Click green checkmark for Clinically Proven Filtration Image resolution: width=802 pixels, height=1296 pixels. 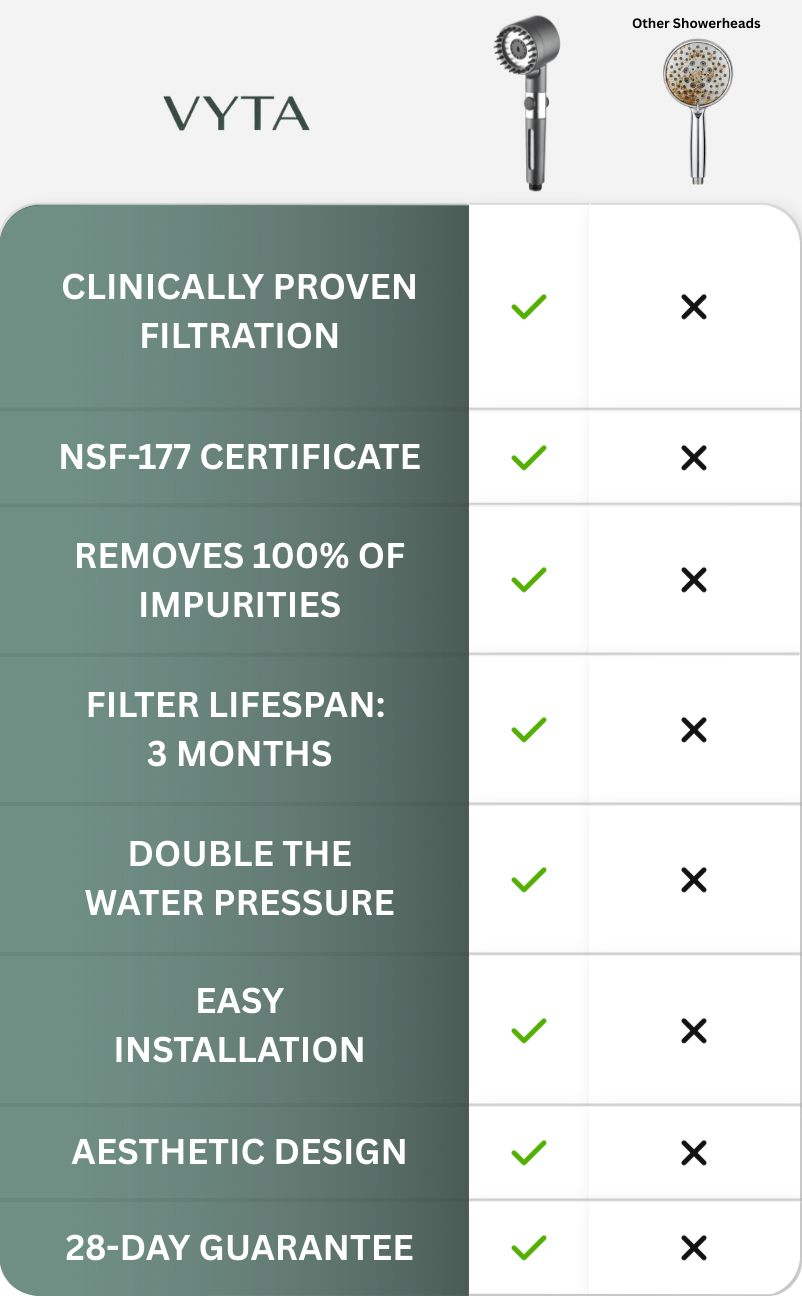[528, 307]
